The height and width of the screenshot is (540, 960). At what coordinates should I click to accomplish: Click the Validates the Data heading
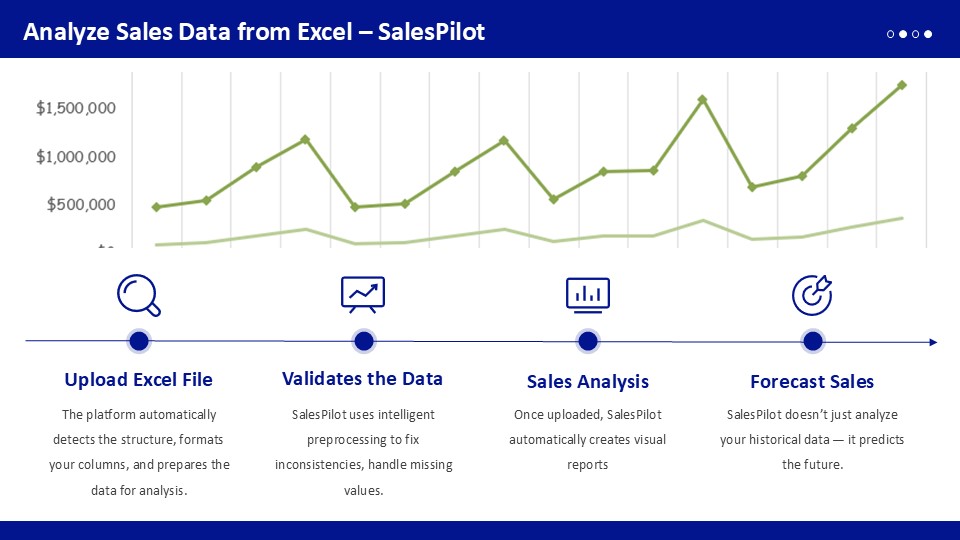pyautogui.click(x=362, y=379)
